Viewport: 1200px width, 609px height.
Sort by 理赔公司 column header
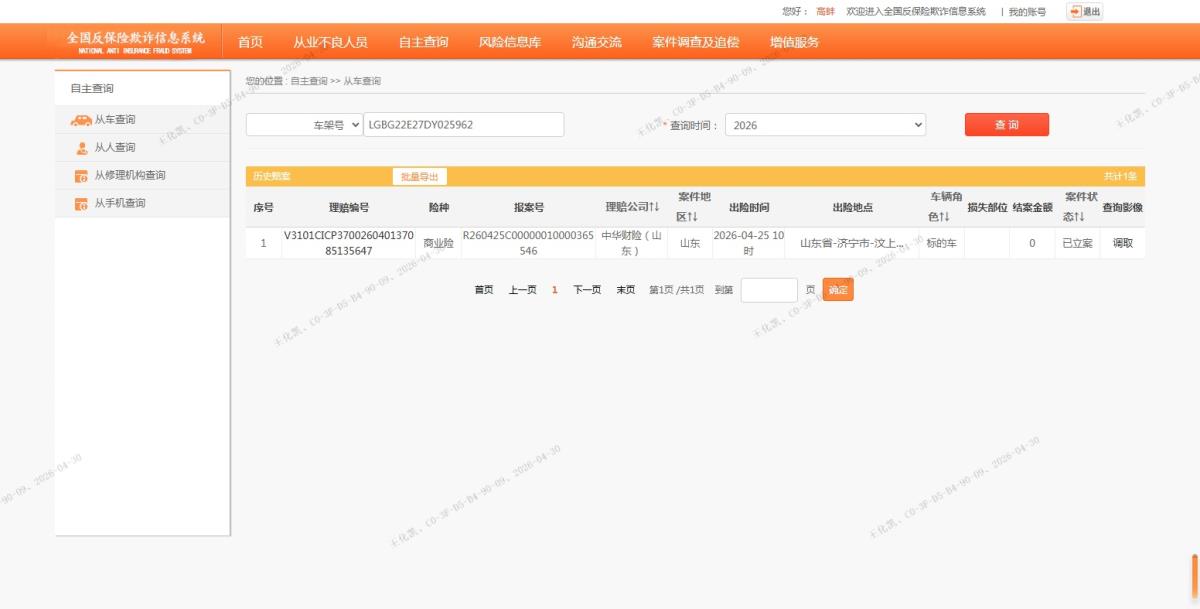[632, 207]
